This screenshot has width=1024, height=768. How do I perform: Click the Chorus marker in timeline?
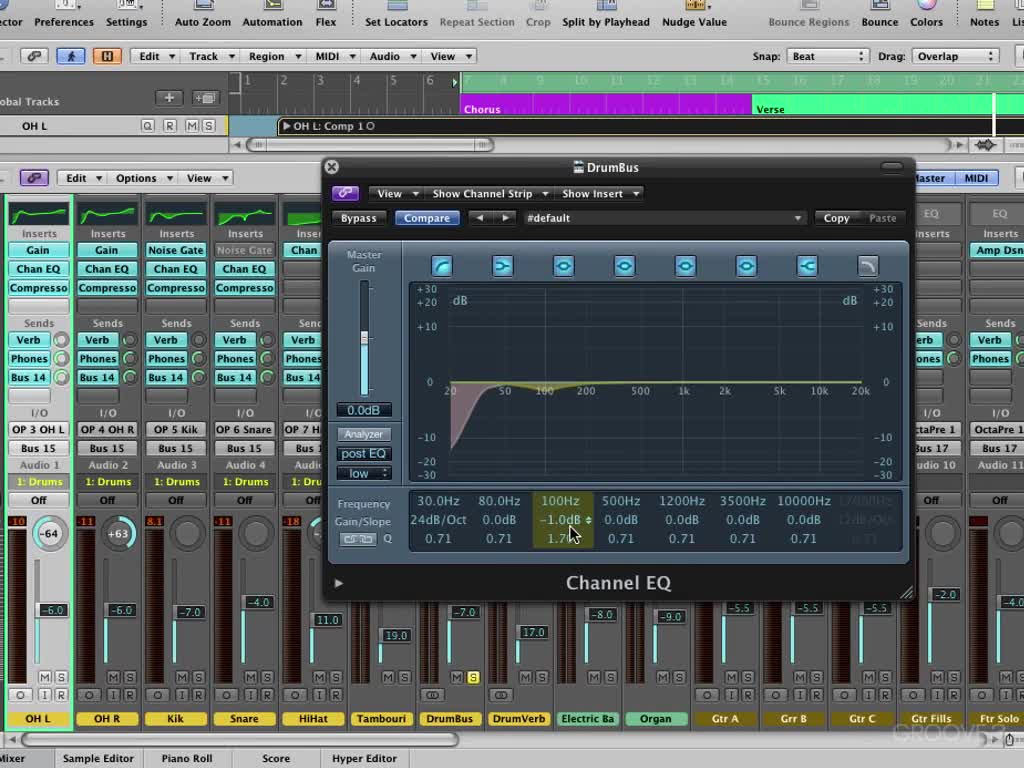pos(606,105)
